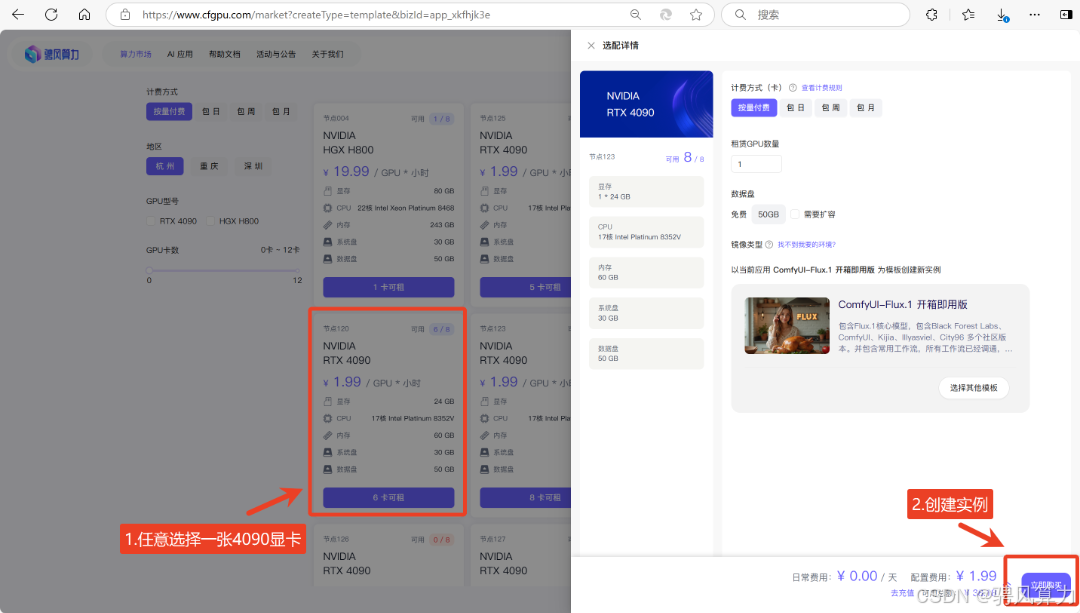The image size is (1080, 613).
Task: Check the RTX 4090 GPU model filter
Action: click(x=151, y=221)
